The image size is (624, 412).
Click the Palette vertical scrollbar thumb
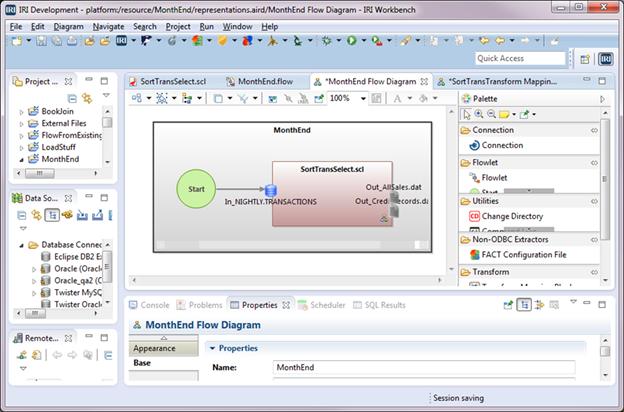[605, 179]
